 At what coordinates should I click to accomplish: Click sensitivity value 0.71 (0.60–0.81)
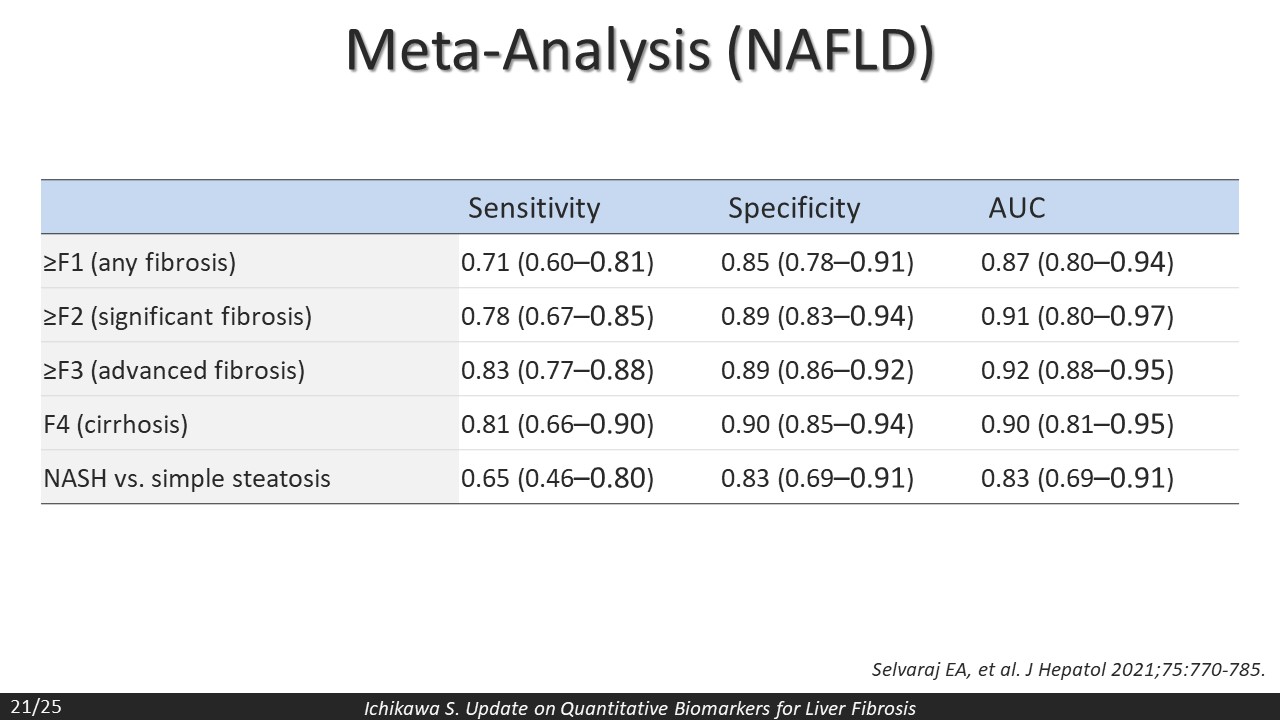(557, 263)
